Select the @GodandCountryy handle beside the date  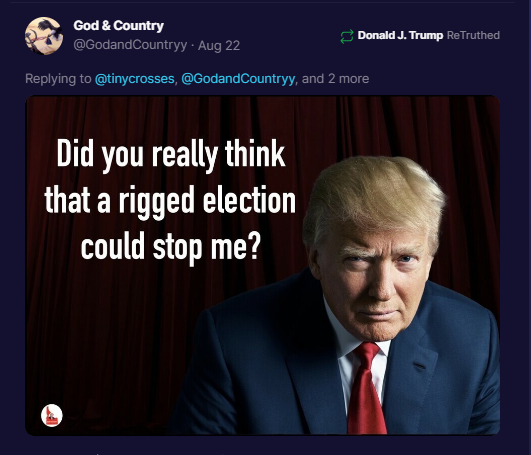pyautogui.click(x=130, y=45)
